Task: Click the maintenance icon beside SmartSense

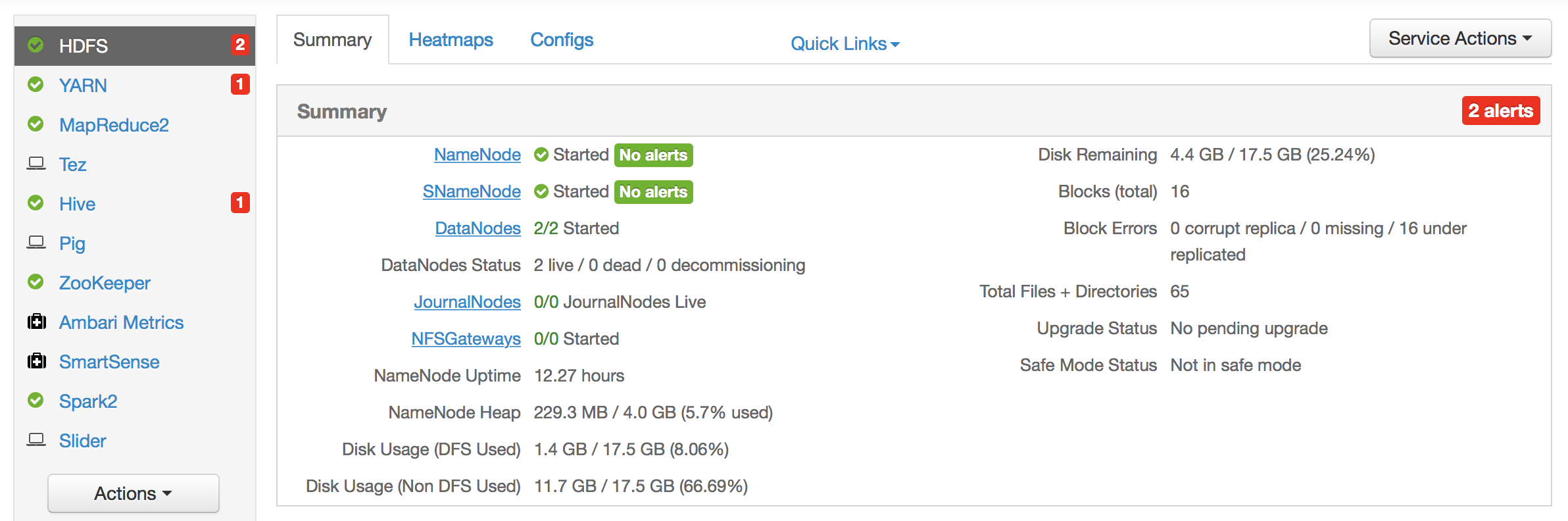Action: pyautogui.click(x=36, y=361)
